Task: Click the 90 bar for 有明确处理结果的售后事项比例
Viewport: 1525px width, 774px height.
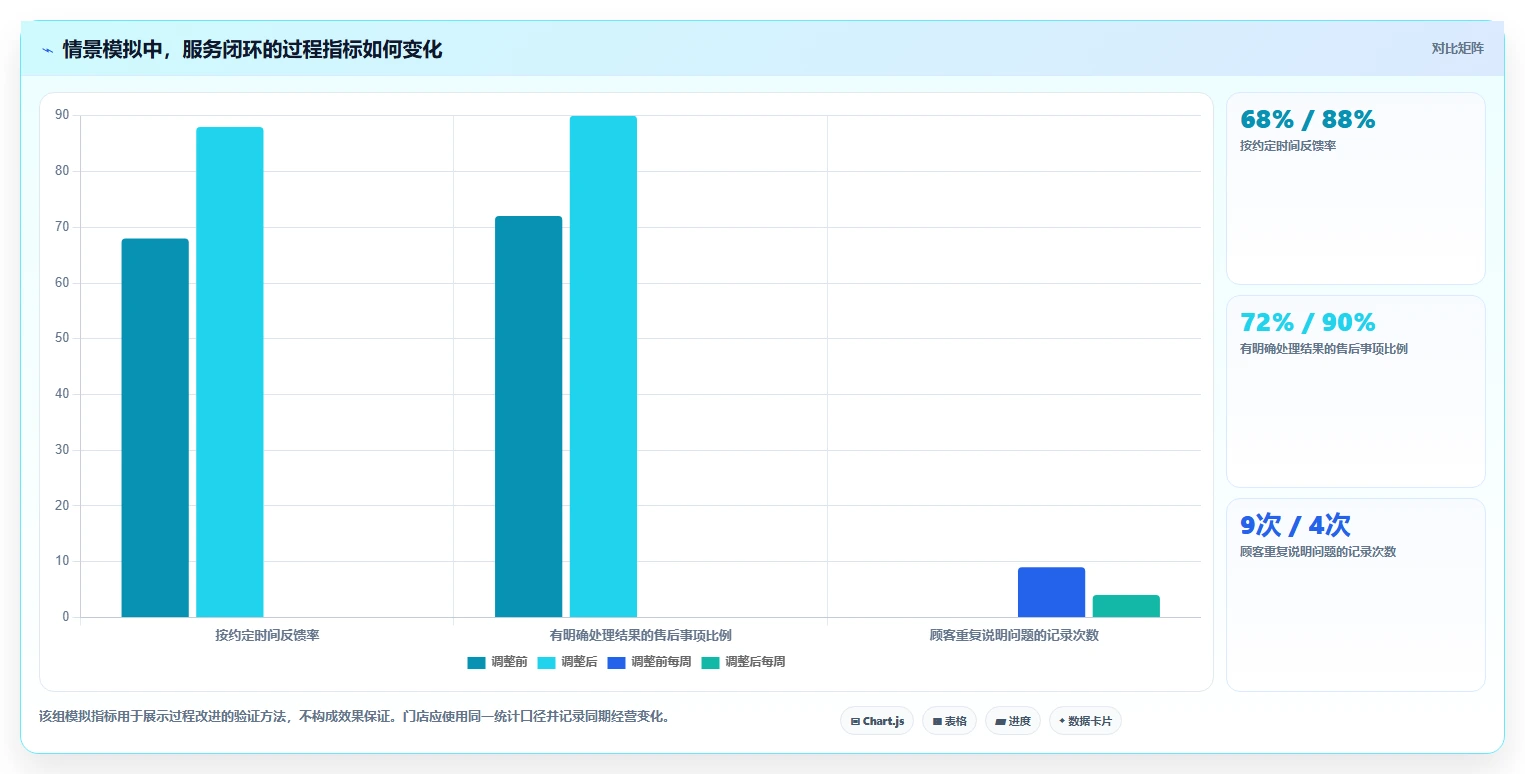Action: point(603,367)
